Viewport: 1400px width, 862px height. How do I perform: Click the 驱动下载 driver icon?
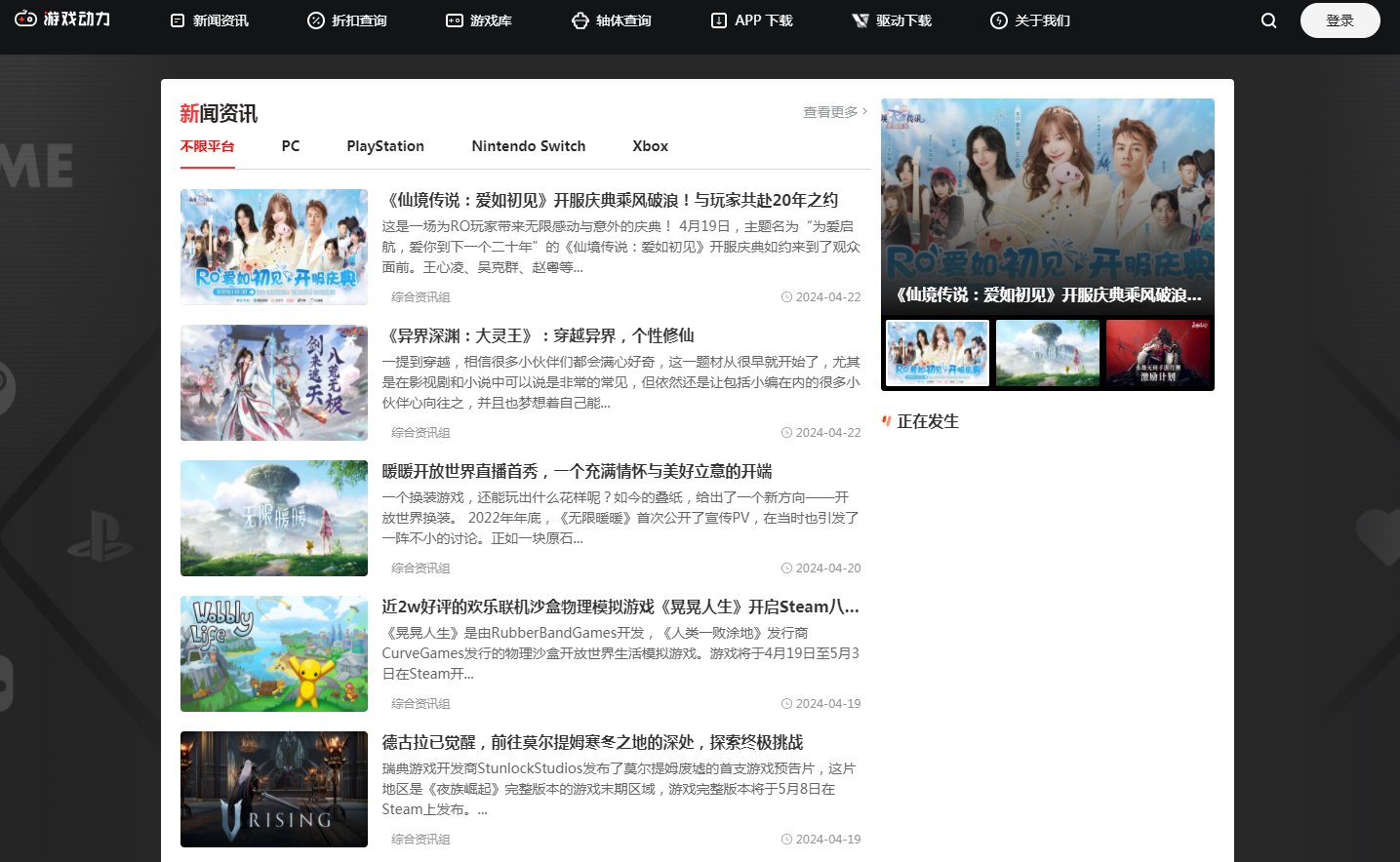pos(860,20)
